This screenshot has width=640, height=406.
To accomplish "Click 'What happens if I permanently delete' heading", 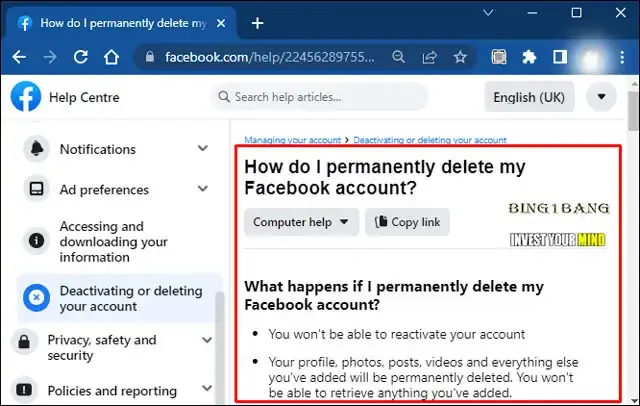I will point(394,295).
